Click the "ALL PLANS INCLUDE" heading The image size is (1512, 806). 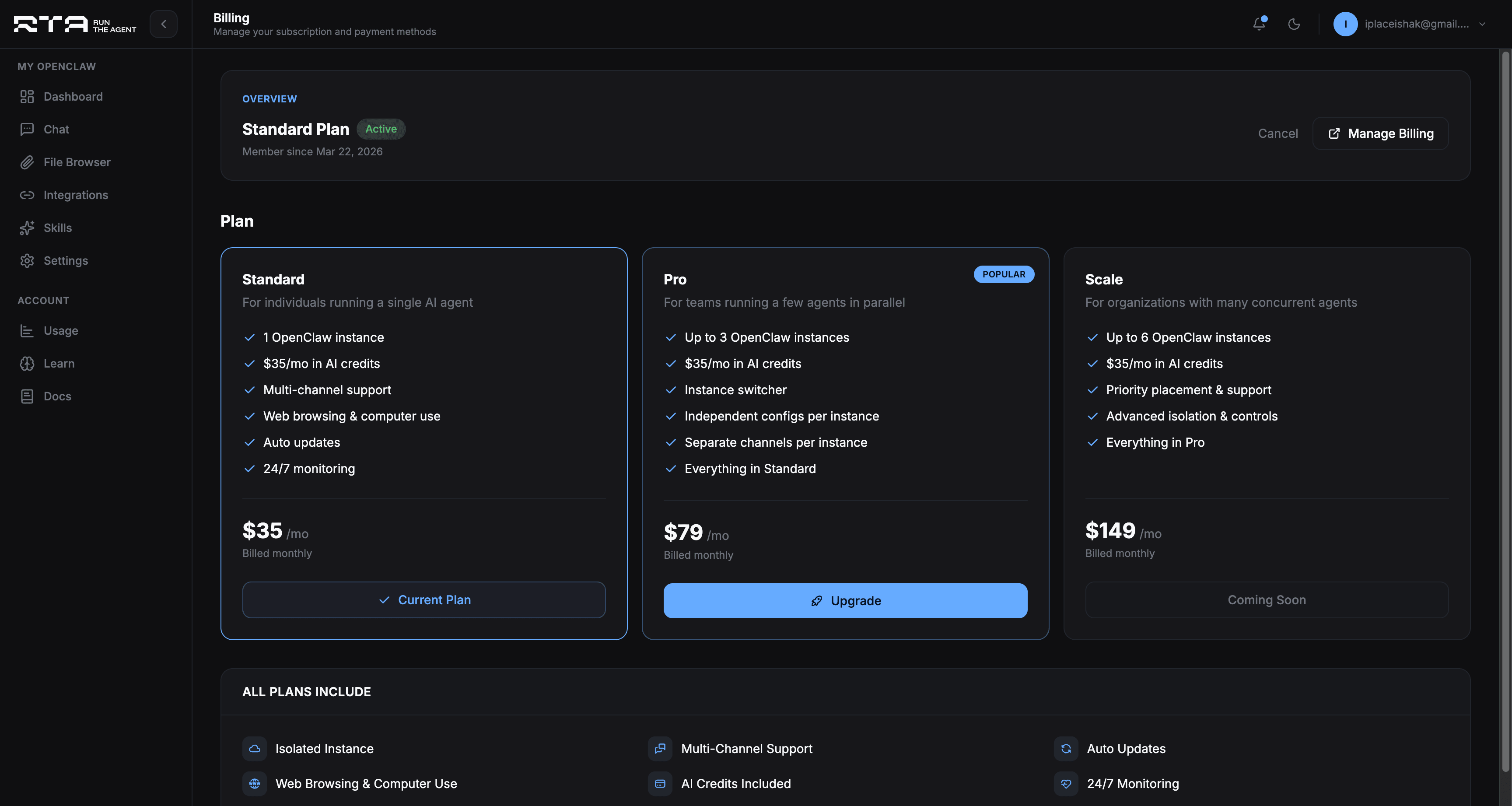[x=306, y=692]
